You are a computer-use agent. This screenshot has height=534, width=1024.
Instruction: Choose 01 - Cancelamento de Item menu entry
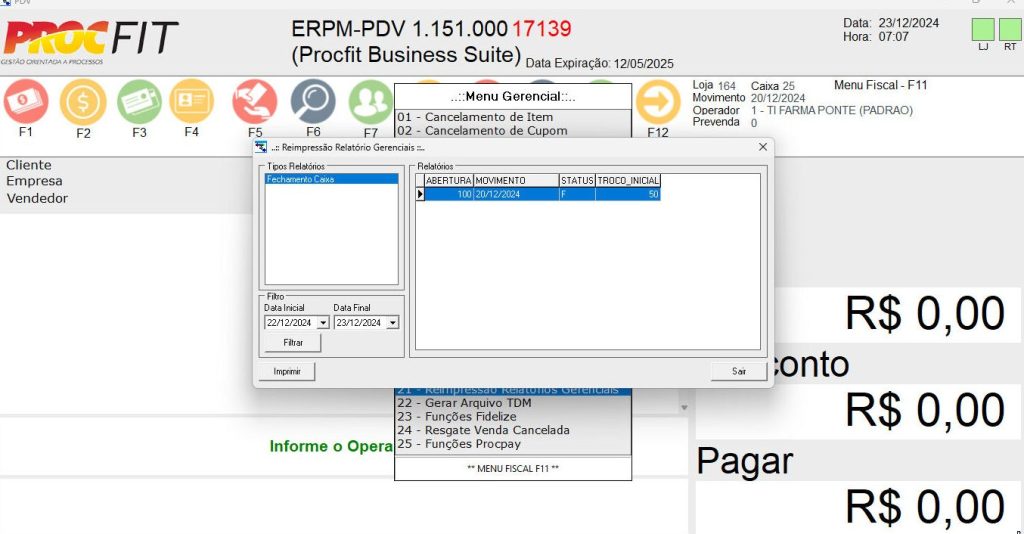513,117
